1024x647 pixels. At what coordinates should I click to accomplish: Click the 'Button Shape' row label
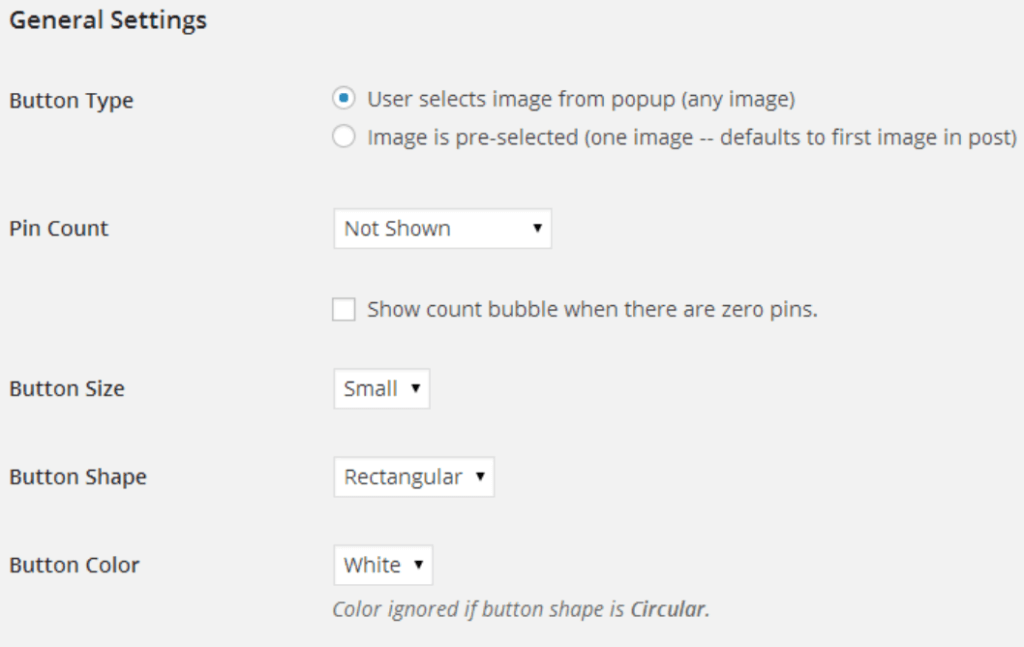point(78,477)
